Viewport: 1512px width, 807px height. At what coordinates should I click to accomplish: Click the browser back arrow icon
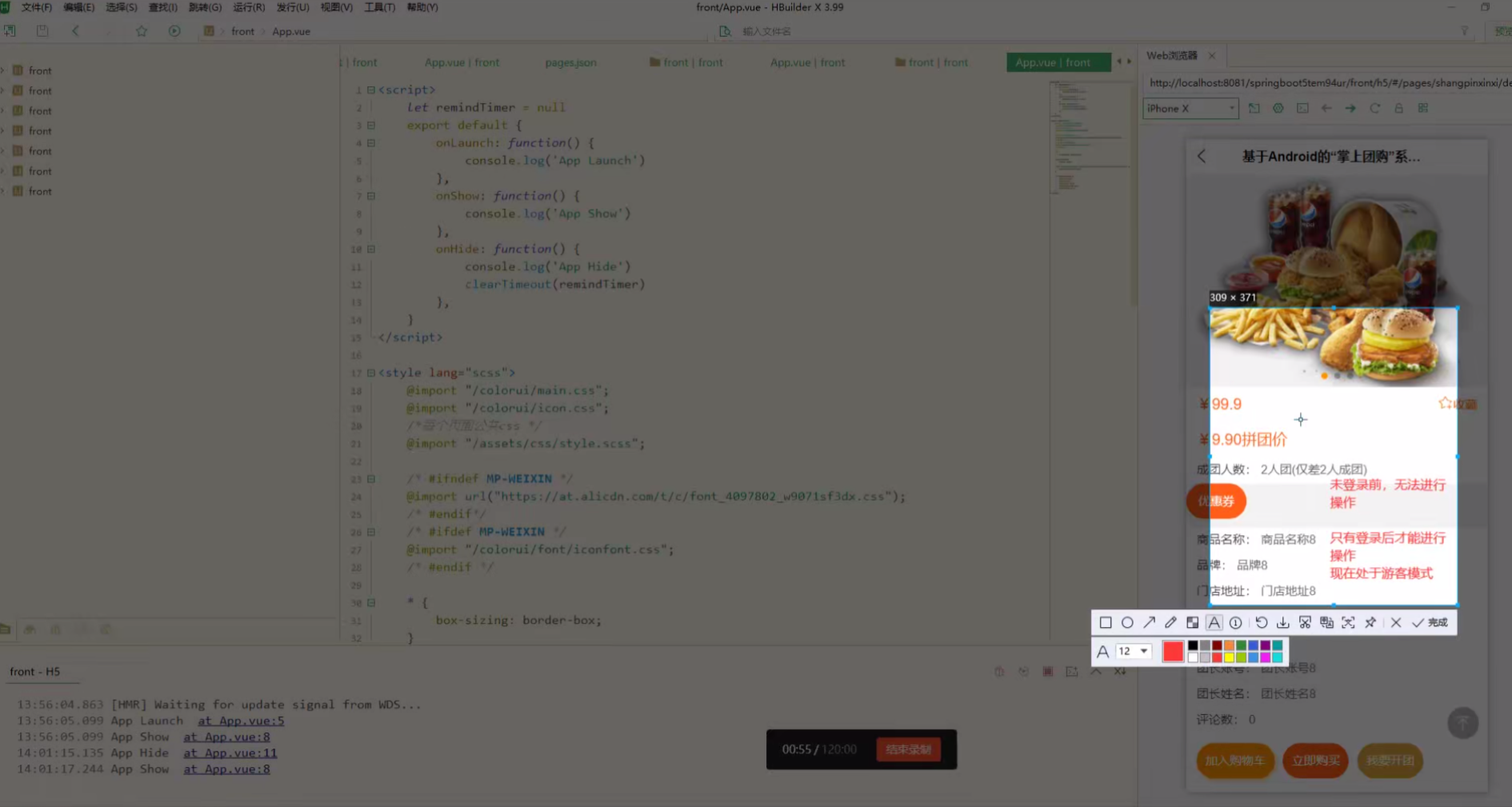click(1326, 108)
